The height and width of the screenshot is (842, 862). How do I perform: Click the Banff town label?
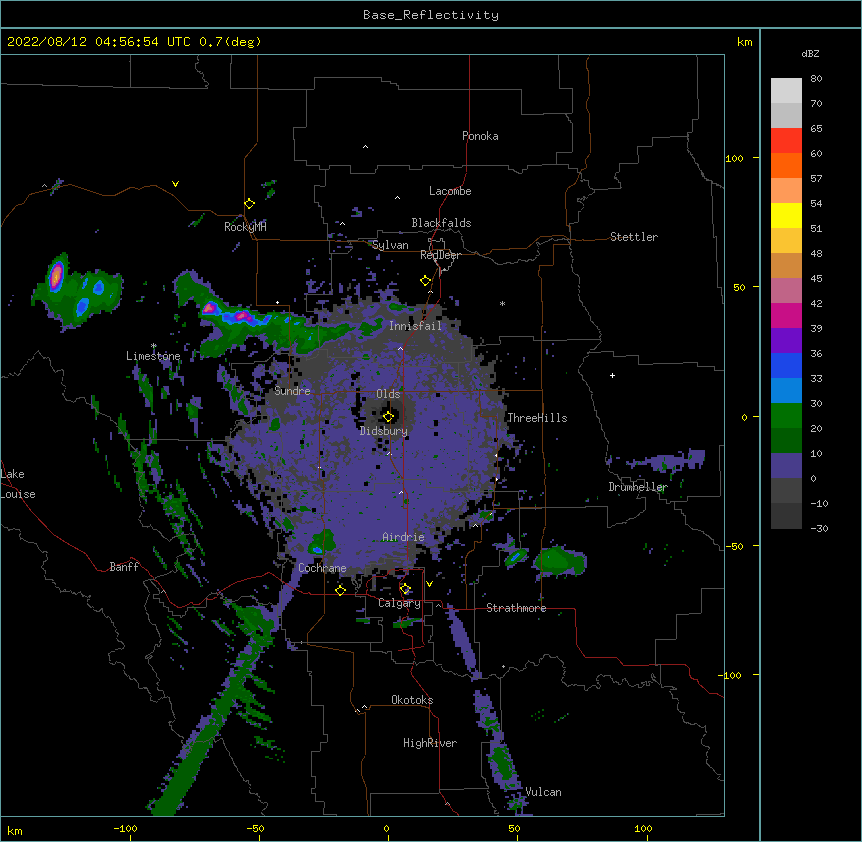124,567
